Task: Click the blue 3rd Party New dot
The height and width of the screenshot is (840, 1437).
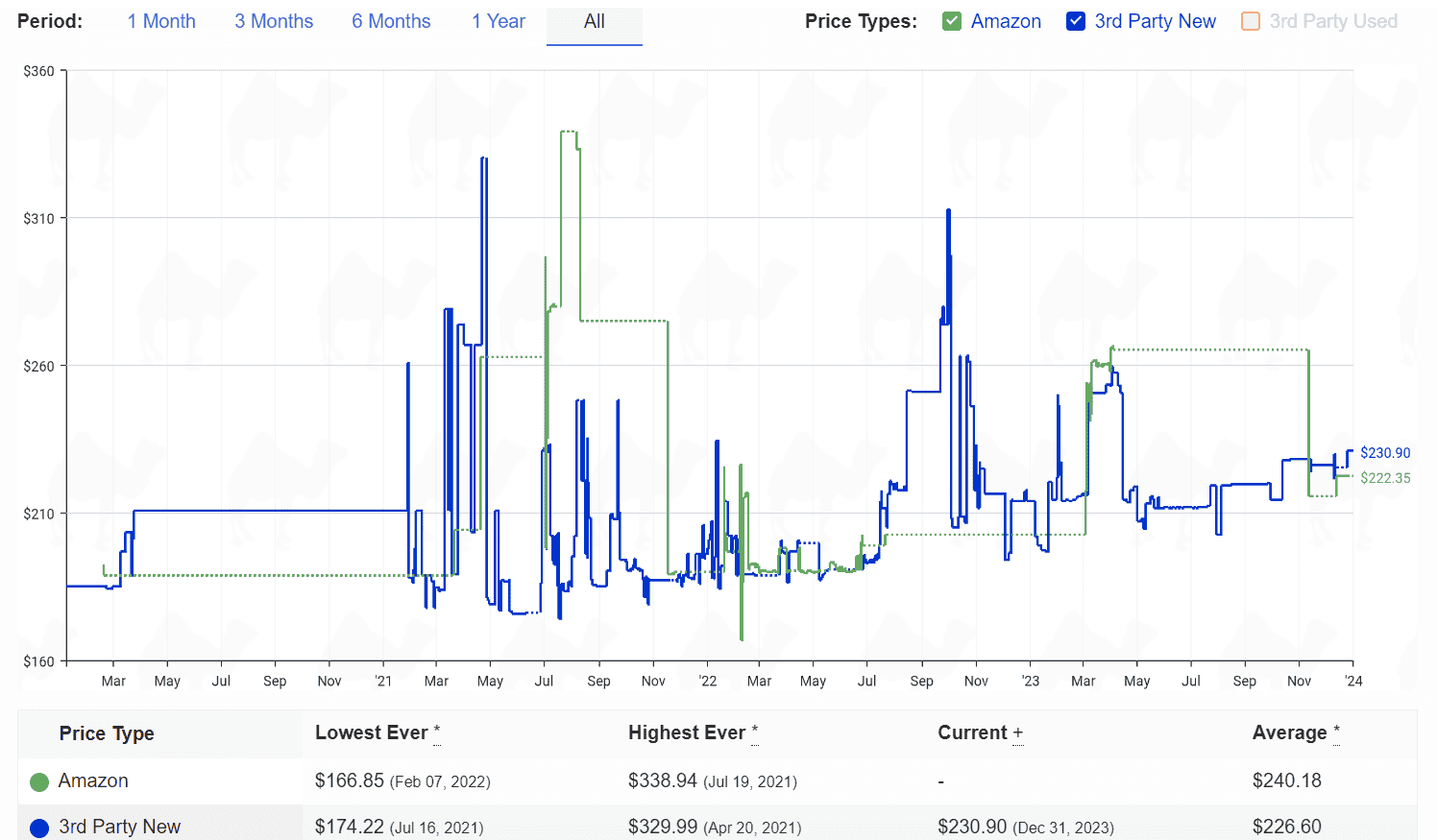Action: pyautogui.click(x=39, y=828)
